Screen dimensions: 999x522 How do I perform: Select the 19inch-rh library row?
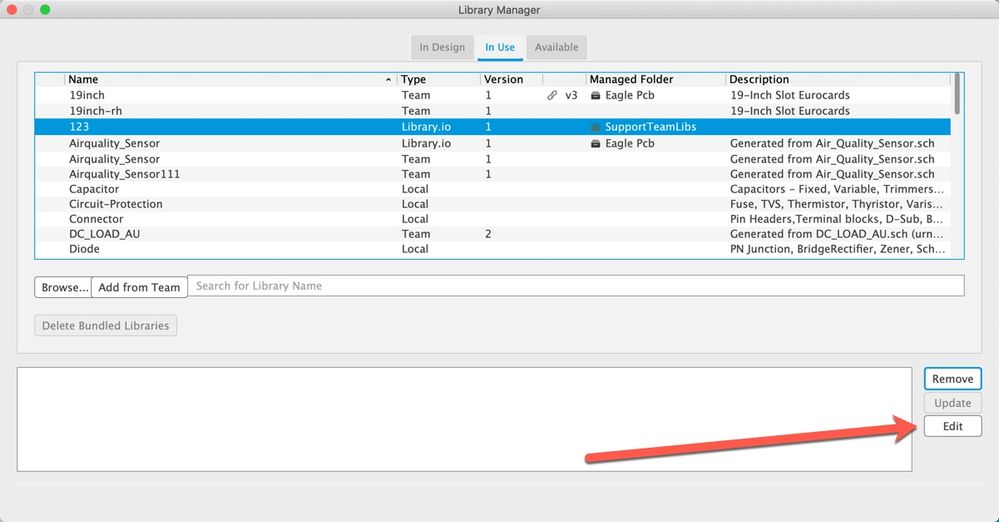click(x=492, y=111)
